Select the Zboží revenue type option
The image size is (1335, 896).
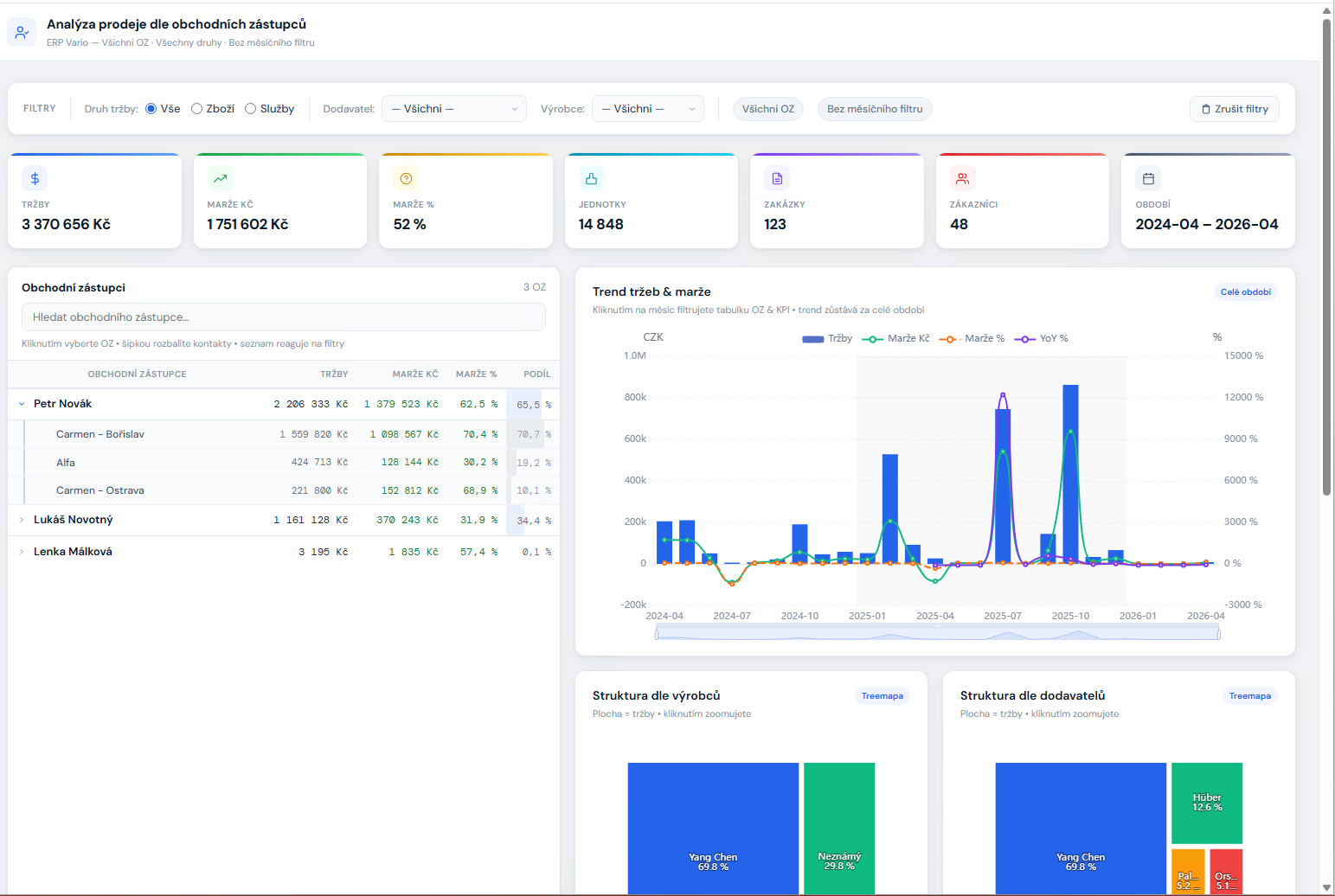(x=197, y=109)
